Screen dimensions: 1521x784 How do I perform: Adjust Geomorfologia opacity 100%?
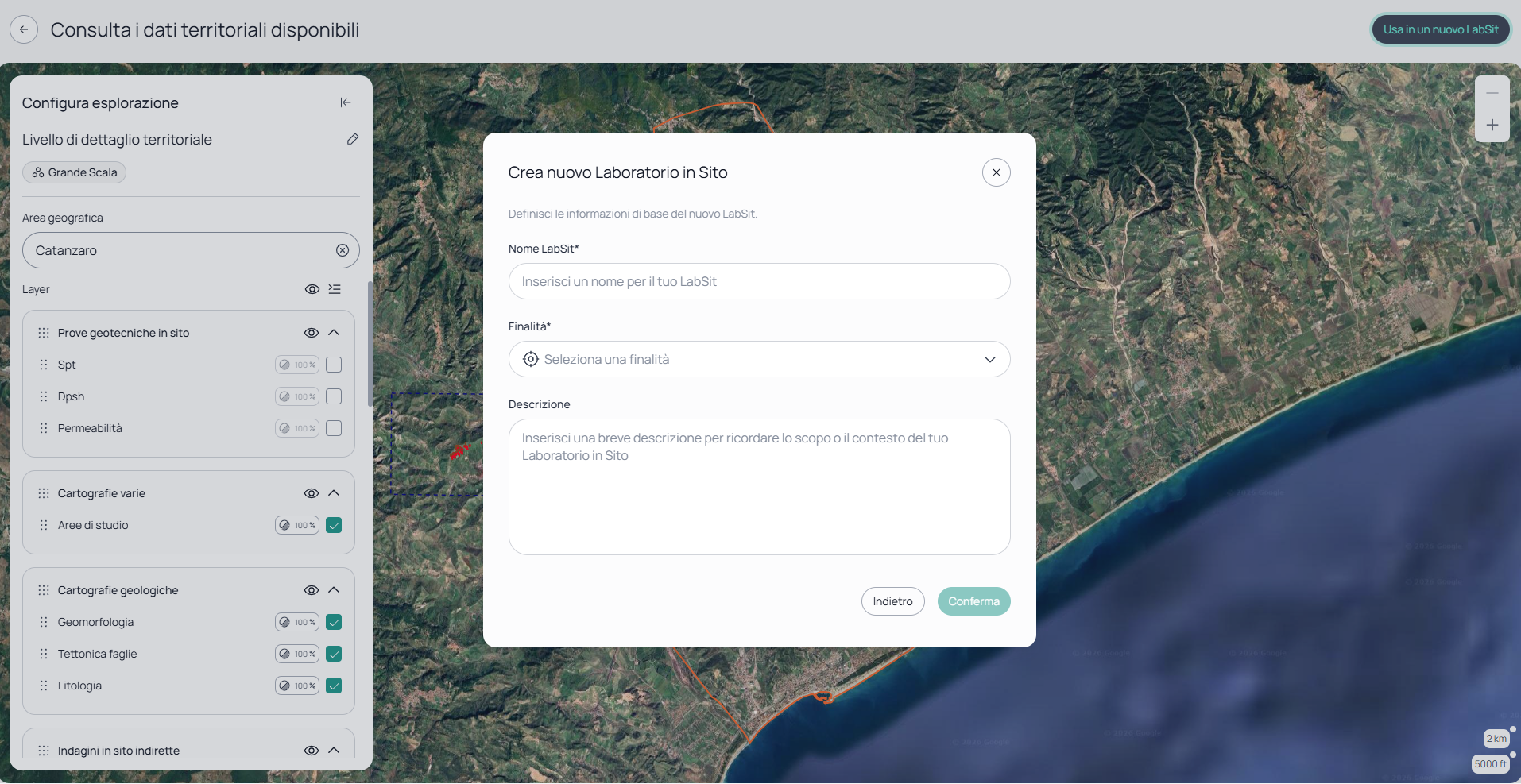297,622
